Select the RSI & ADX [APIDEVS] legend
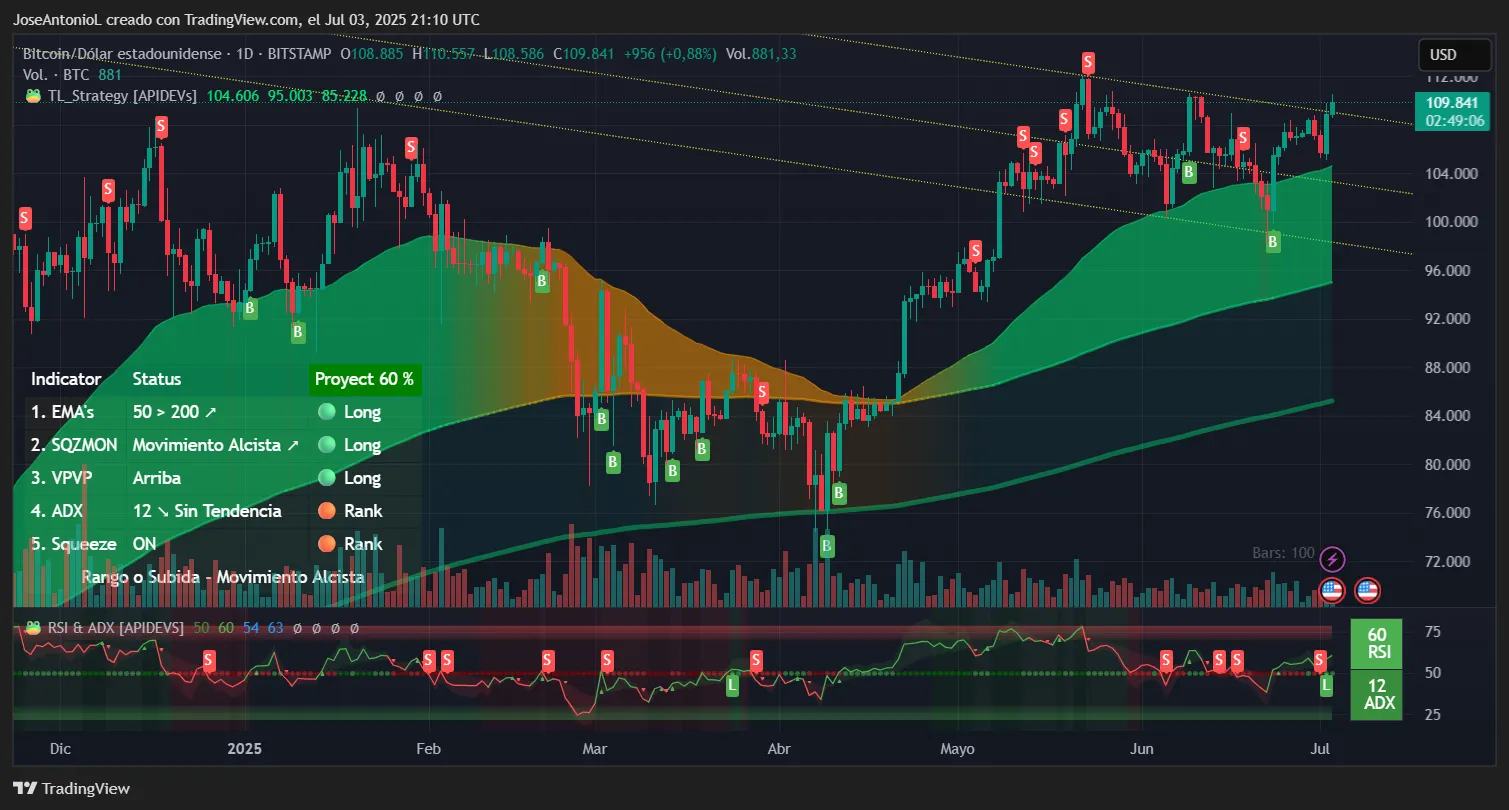 point(104,628)
